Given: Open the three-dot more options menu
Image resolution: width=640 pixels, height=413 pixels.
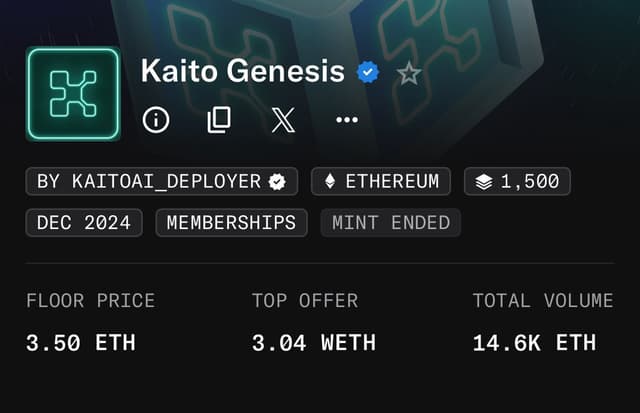Looking at the screenshot, I should click(x=347, y=120).
